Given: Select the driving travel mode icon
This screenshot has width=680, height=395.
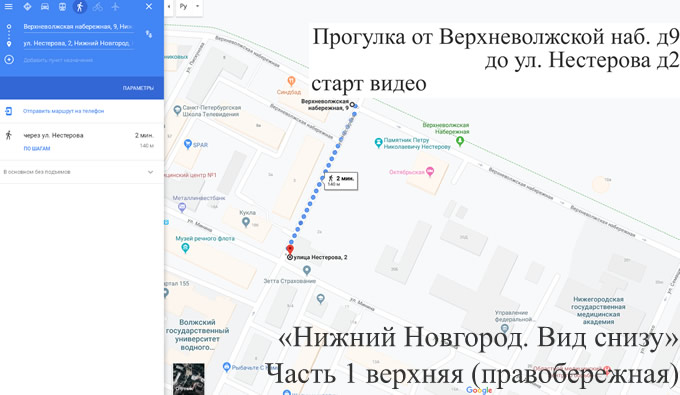Looking at the screenshot, I should pos(45,7).
